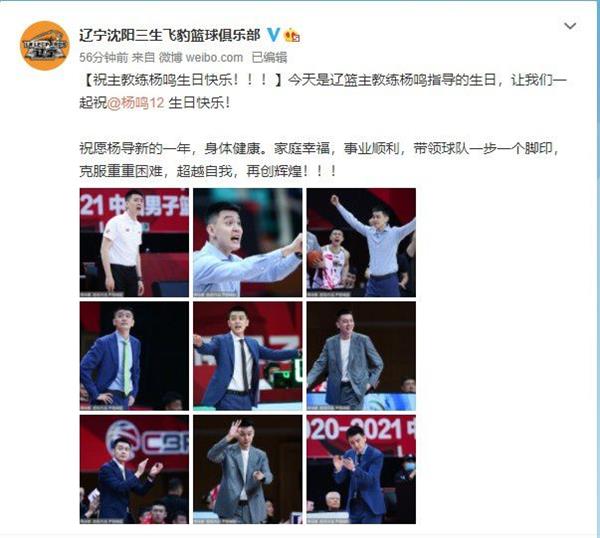Open photo of coach with both arms raised
This screenshot has width=600, height=538.
[x=361, y=243]
